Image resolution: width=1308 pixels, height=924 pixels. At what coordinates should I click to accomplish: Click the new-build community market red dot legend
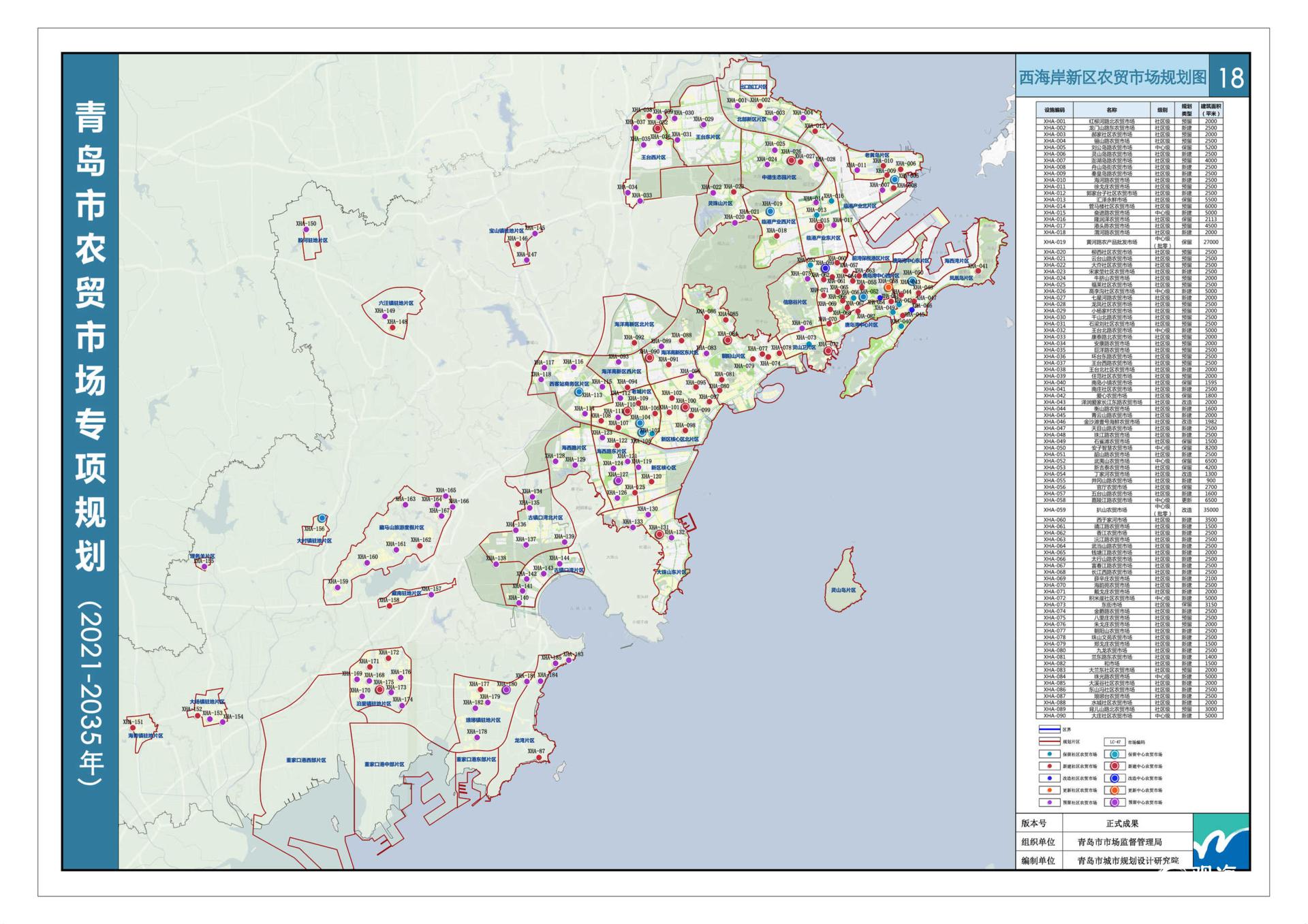[1050, 766]
